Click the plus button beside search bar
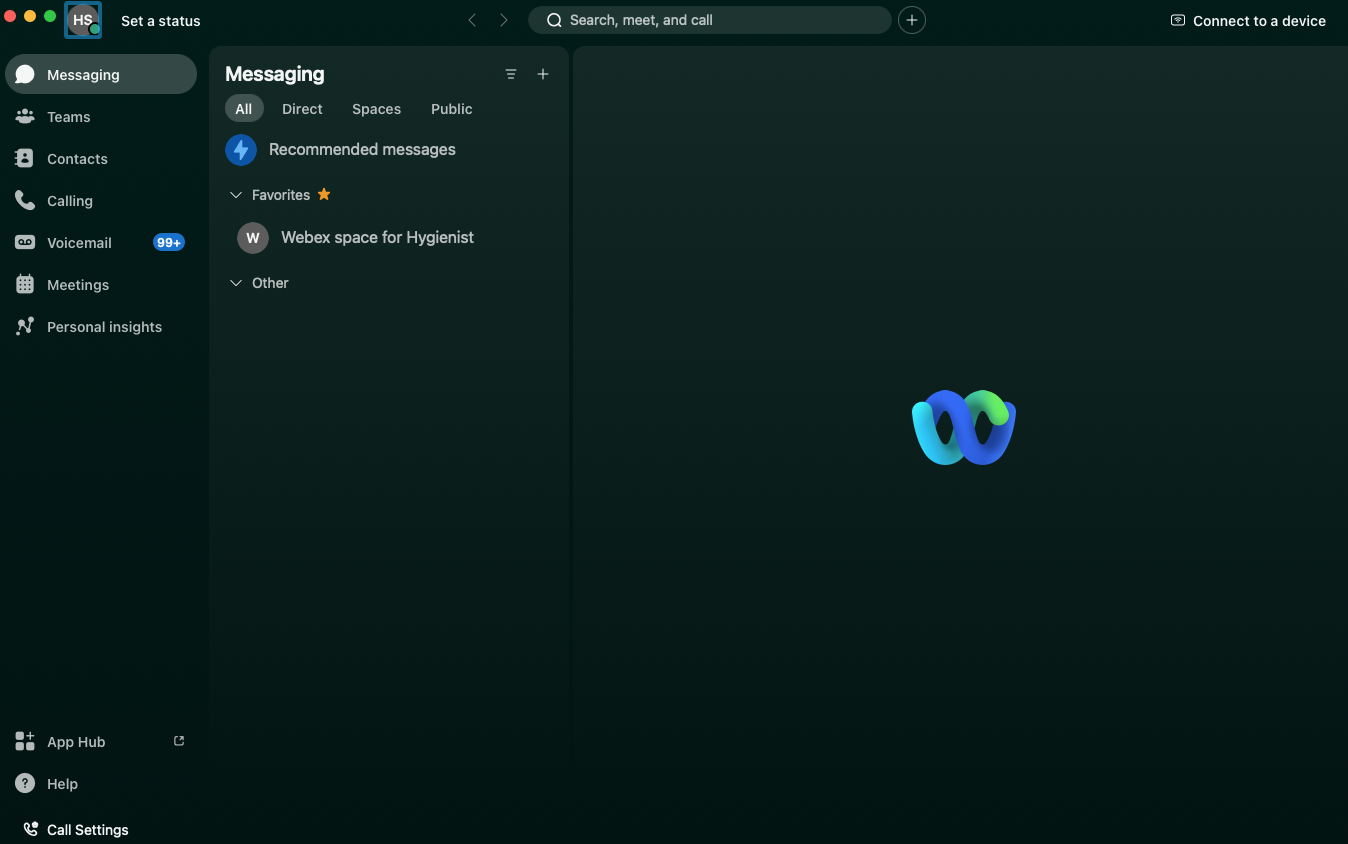The width and height of the screenshot is (1348, 844). coord(911,20)
